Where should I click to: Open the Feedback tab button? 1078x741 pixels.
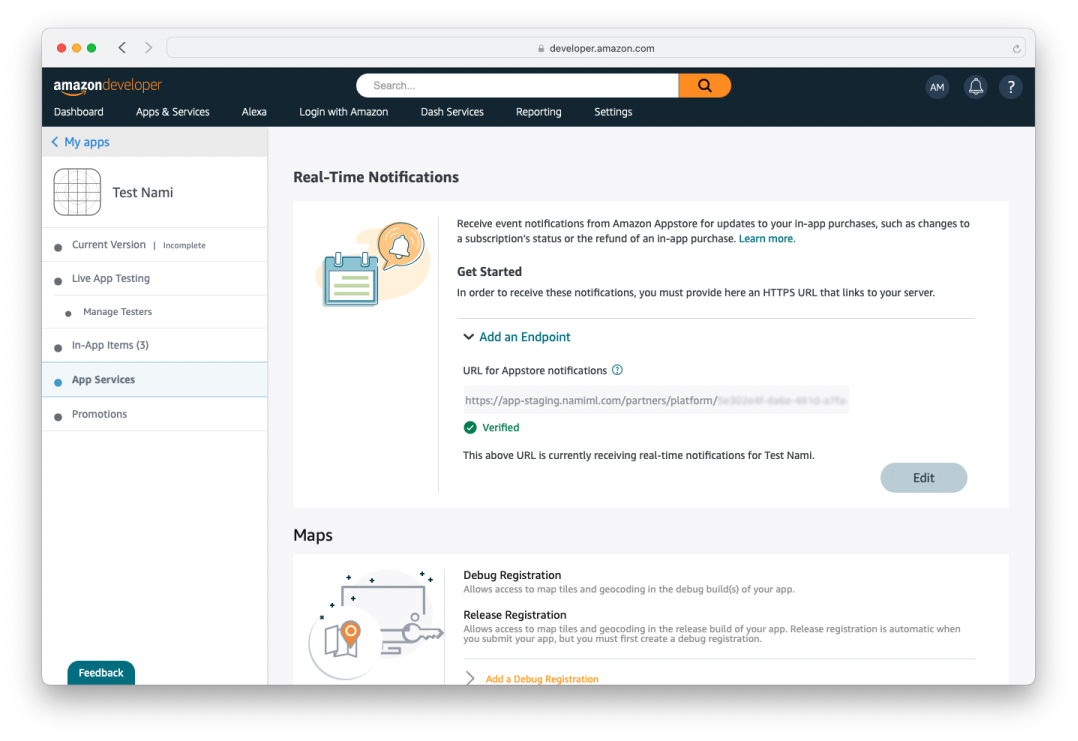[101, 673]
